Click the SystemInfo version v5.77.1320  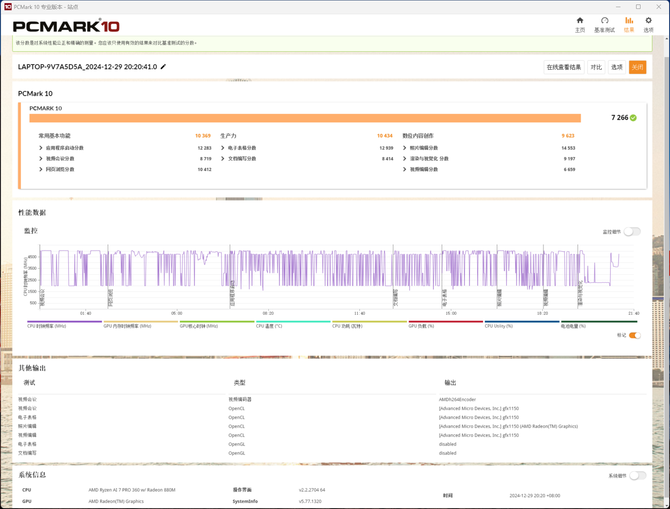pyautogui.click(x=310, y=501)
